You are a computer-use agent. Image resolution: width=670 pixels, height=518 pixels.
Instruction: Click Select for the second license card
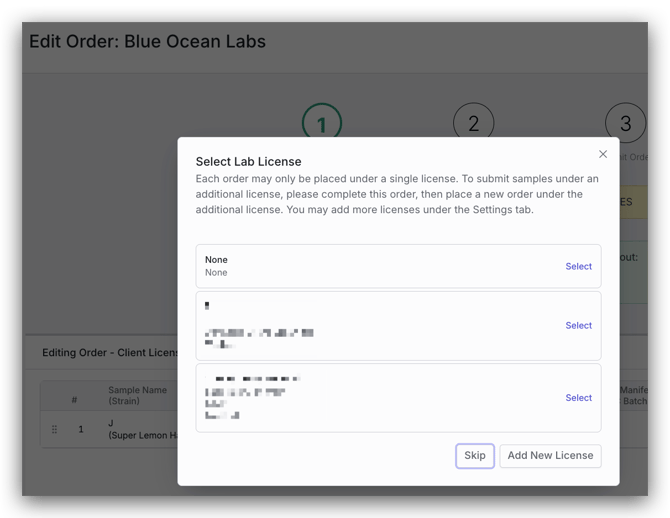pos(579,325)
